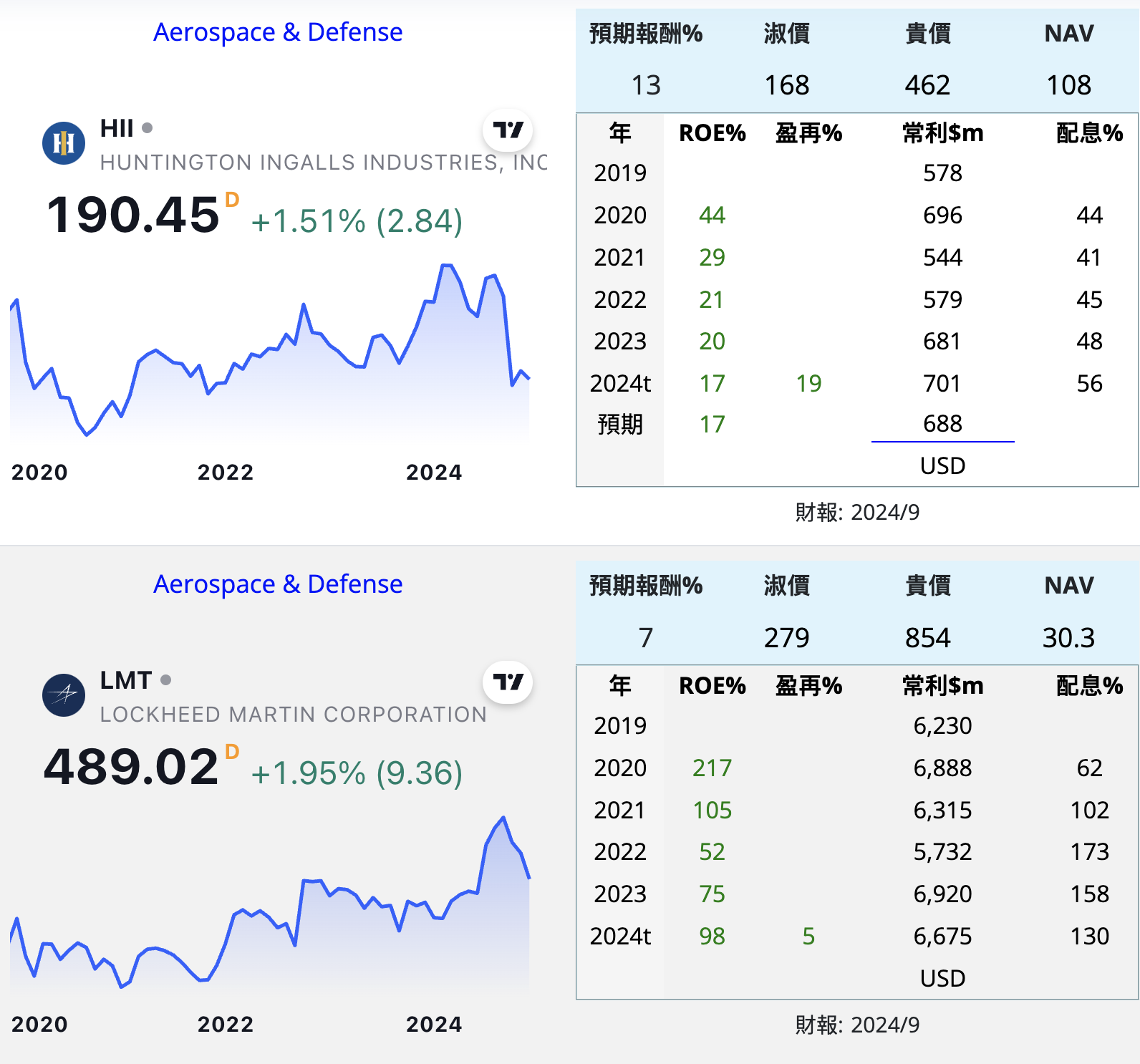Screen dimensions: 1140x1064
Task: Click the 財報: 2024/9 note under LMT table
Action: (x=857, y=1025)
